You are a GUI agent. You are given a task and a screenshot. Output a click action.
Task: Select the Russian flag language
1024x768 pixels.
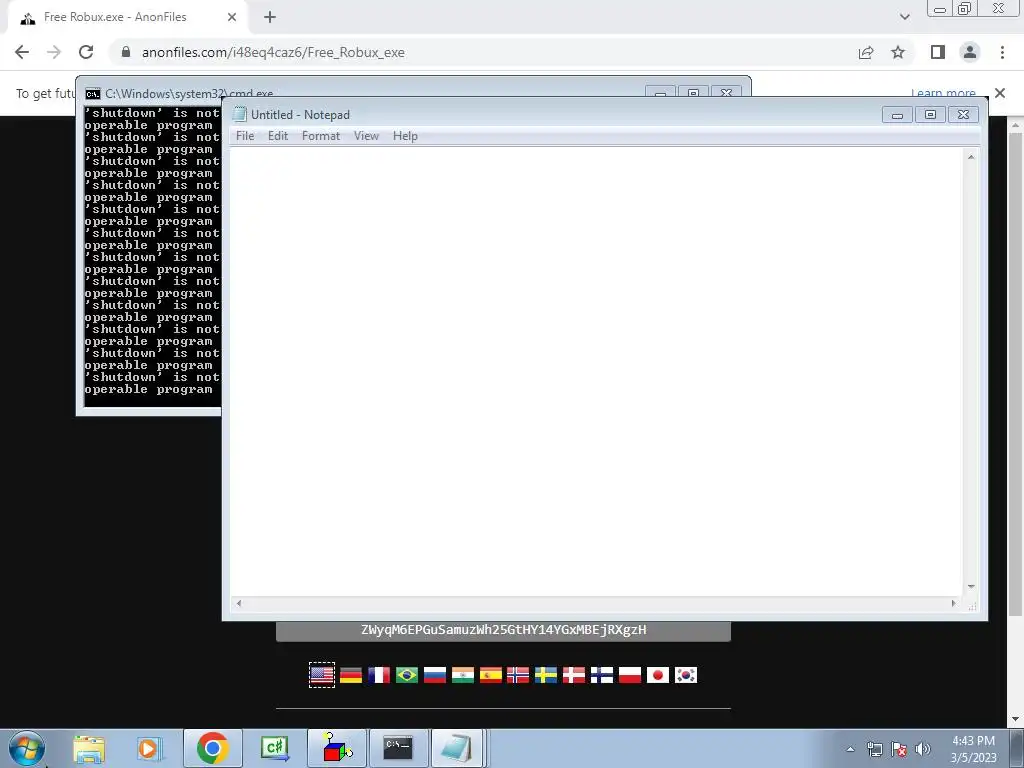click(x=435, y=675)
